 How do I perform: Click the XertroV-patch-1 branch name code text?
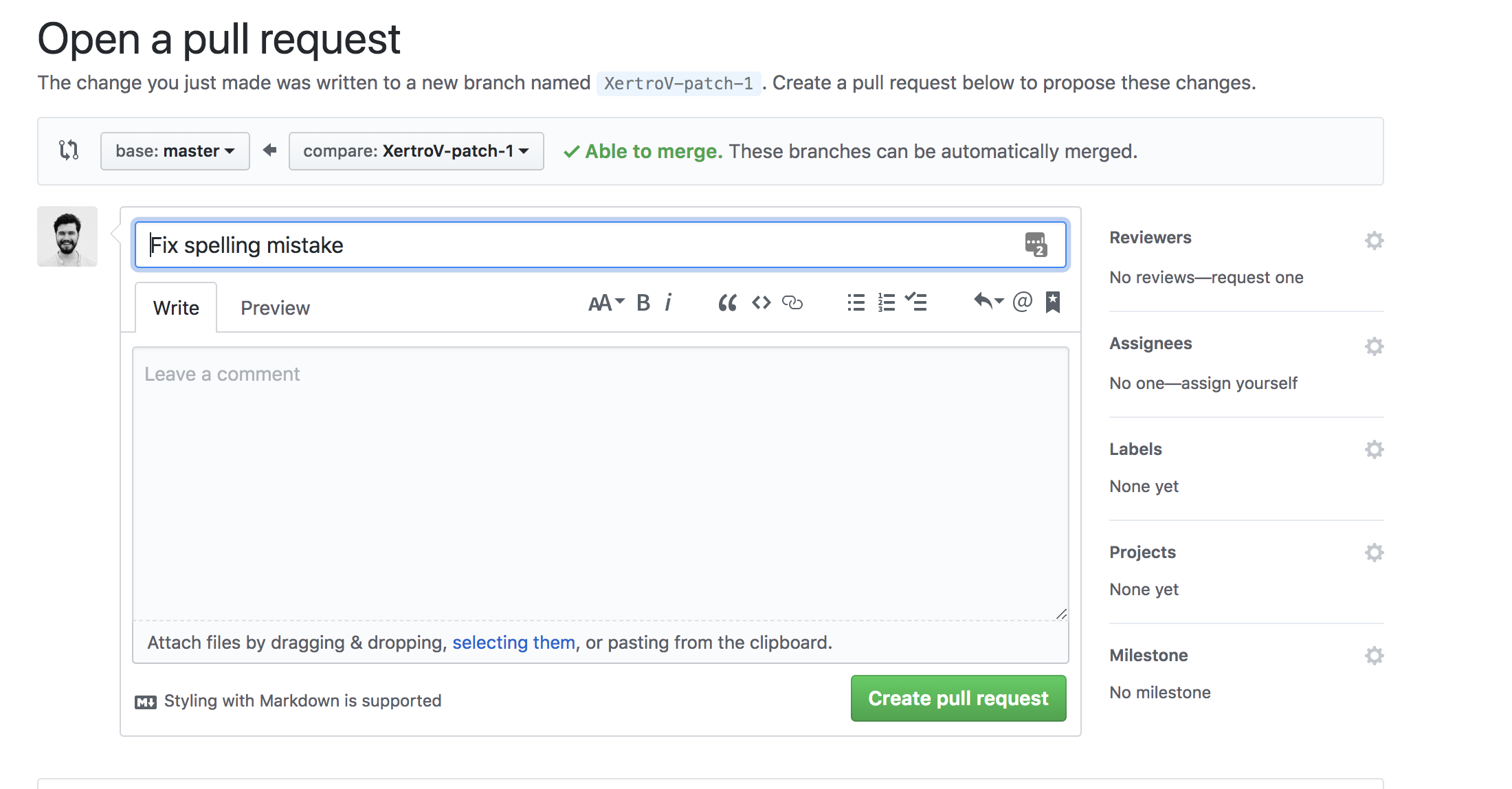(678, 83)
